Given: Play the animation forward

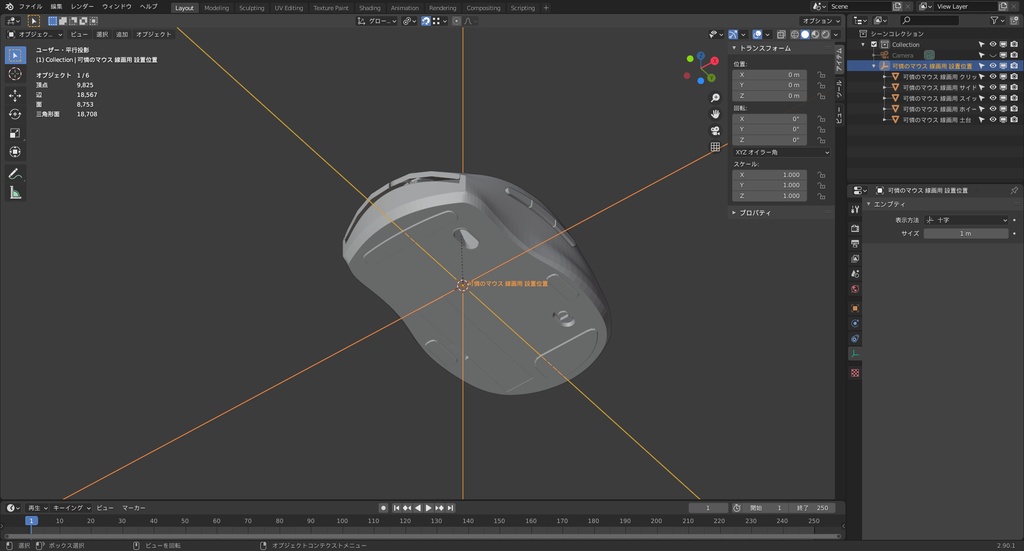Looking at the screenshot, I should (x=428, y=508).
